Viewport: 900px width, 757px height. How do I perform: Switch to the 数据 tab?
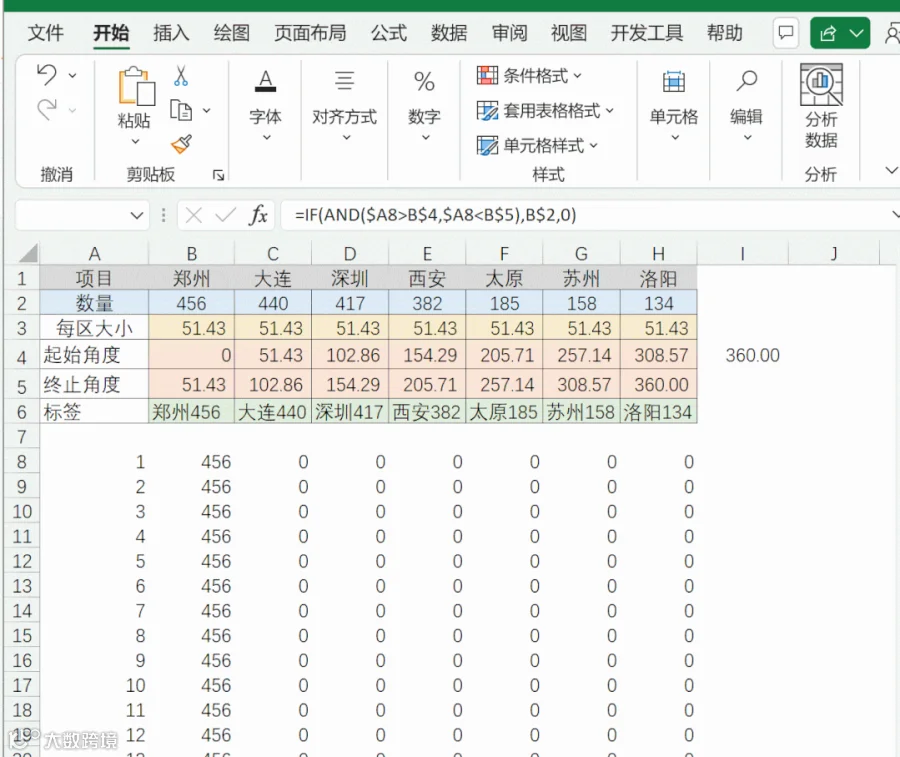point(449,33)
